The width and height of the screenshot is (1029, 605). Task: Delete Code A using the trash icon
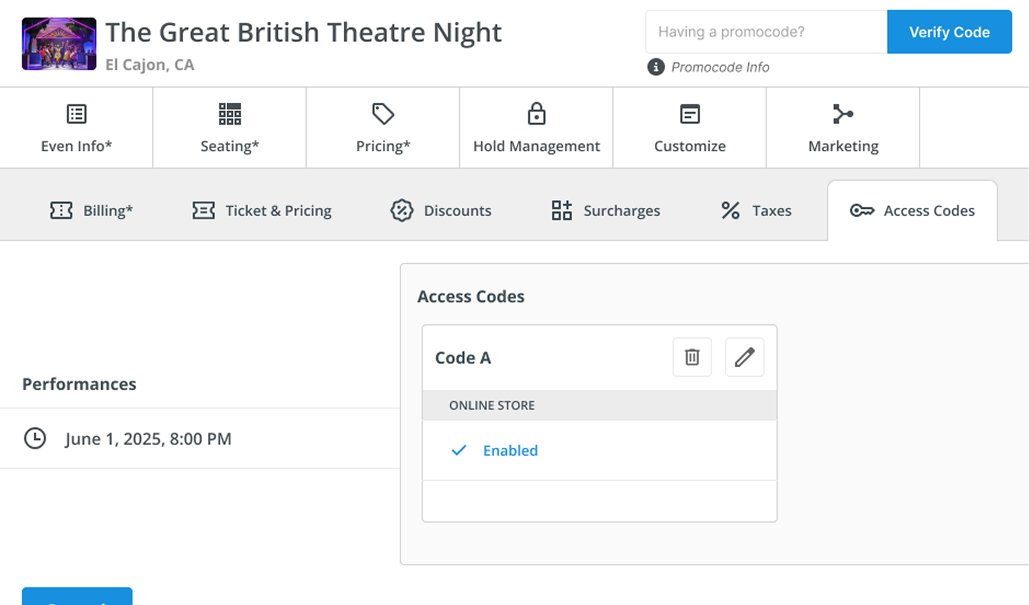click(x=692, y=357)
